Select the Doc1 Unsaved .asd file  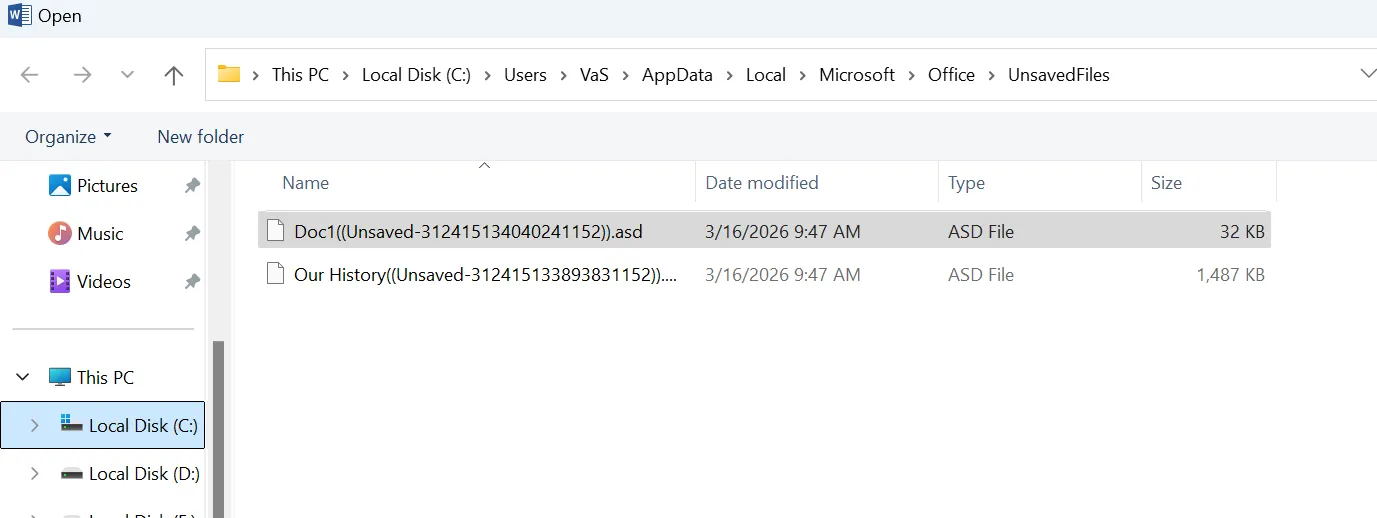click(764, 232)
